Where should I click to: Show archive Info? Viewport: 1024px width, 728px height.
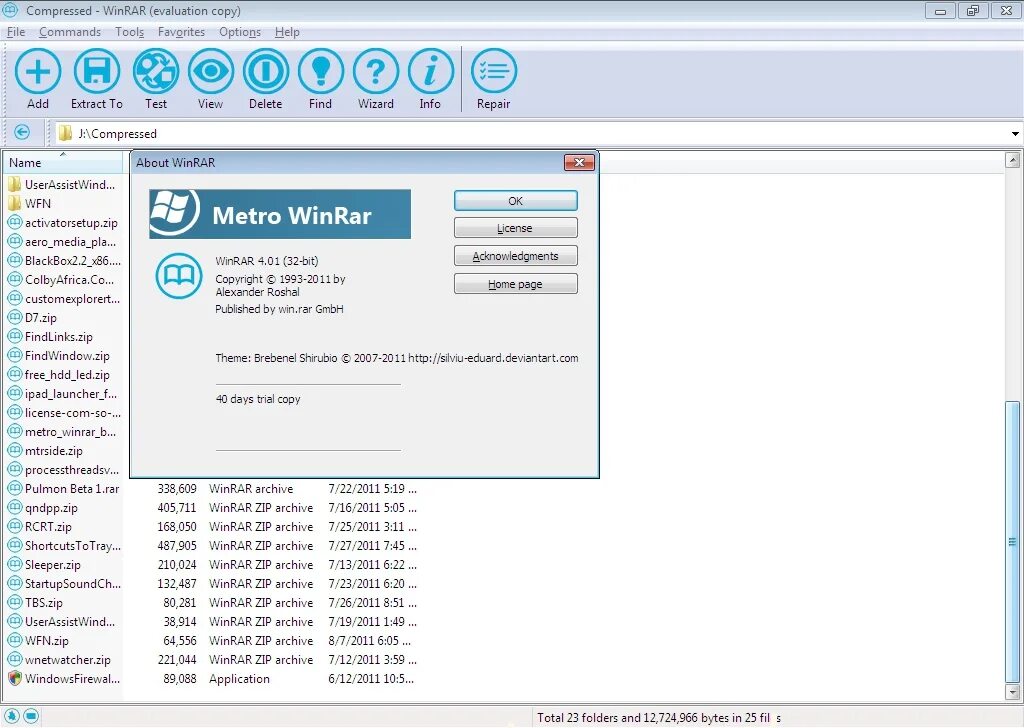click(x=430, y=71)
